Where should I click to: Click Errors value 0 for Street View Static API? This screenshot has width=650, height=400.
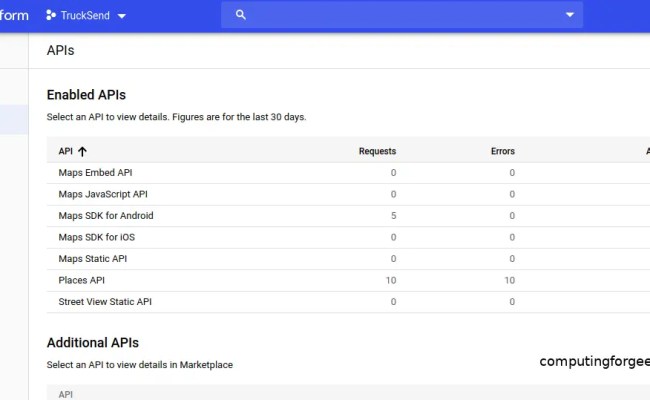(x=512, y=302)
